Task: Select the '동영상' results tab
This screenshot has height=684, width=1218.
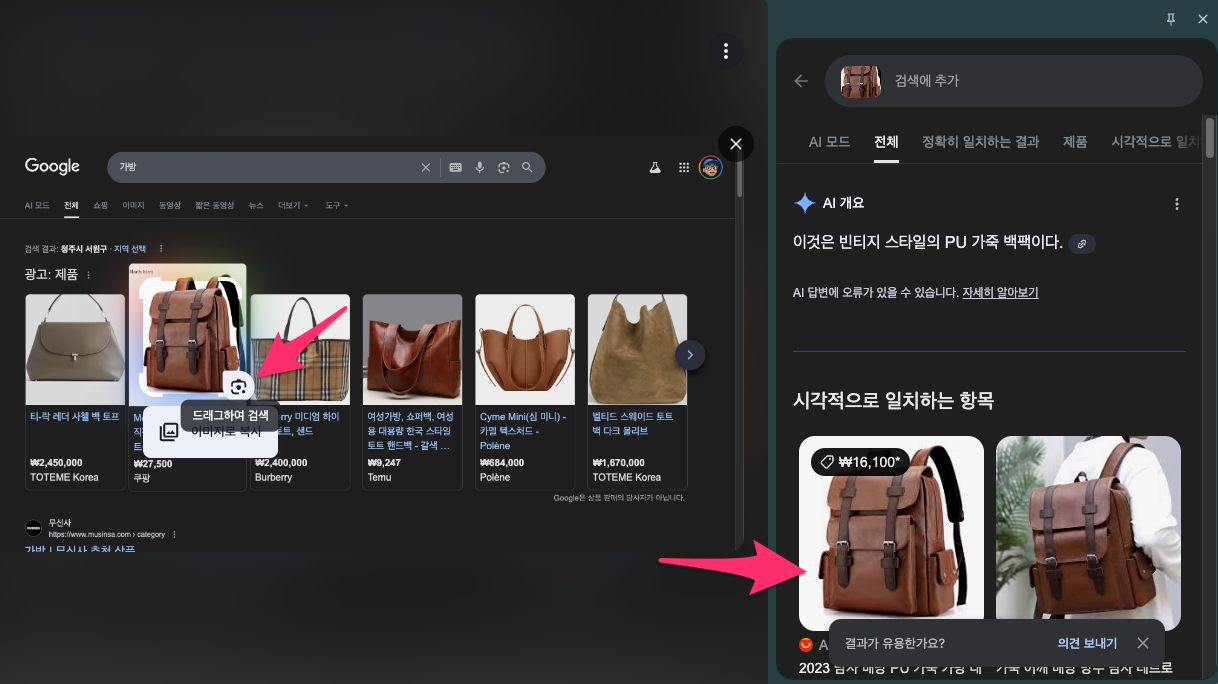Action: (170, 205)
